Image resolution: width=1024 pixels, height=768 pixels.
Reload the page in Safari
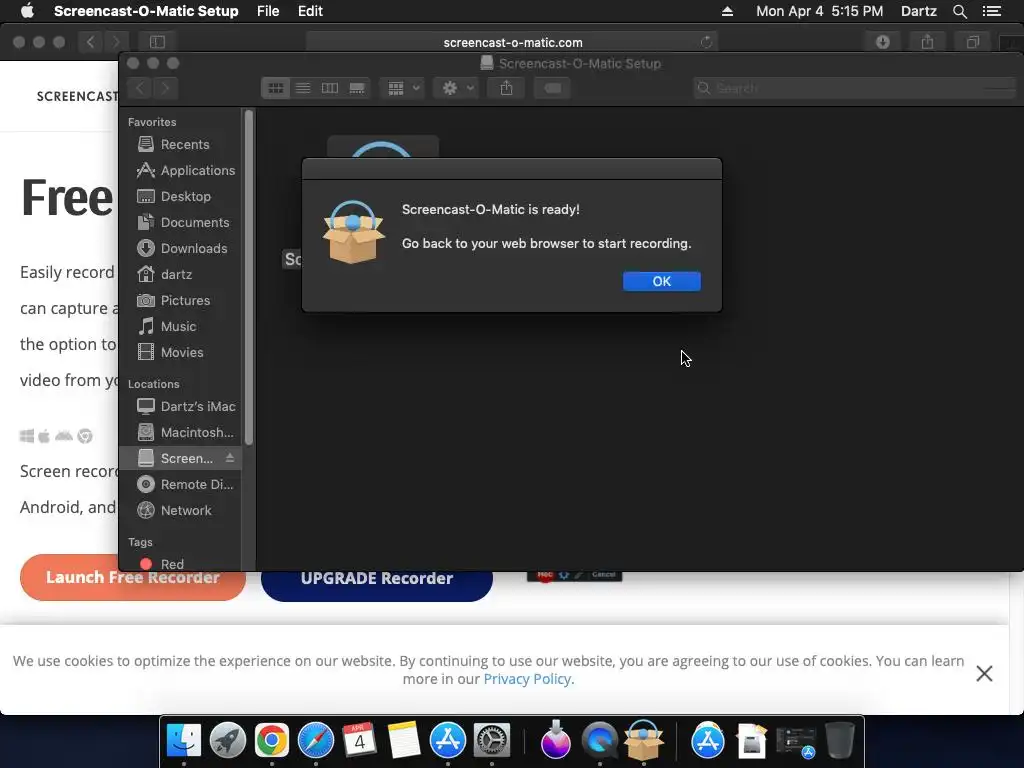(706, 42)
